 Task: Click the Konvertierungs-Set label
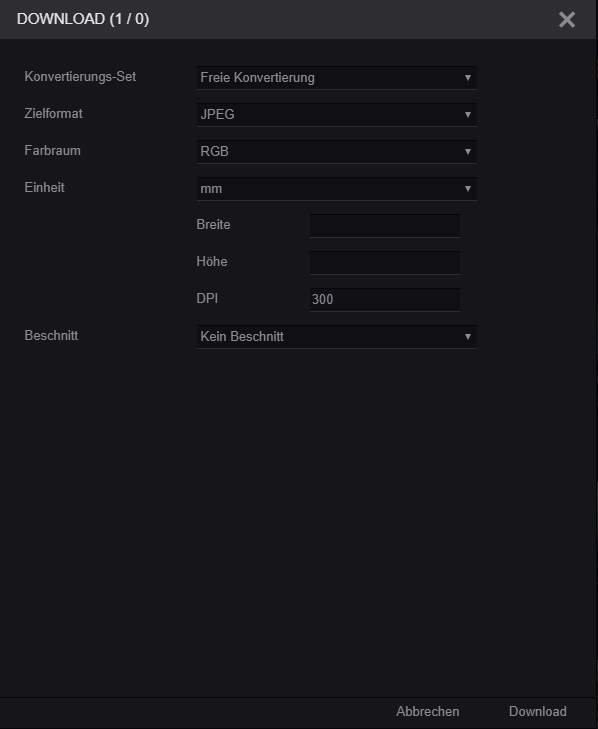[80, 77]
